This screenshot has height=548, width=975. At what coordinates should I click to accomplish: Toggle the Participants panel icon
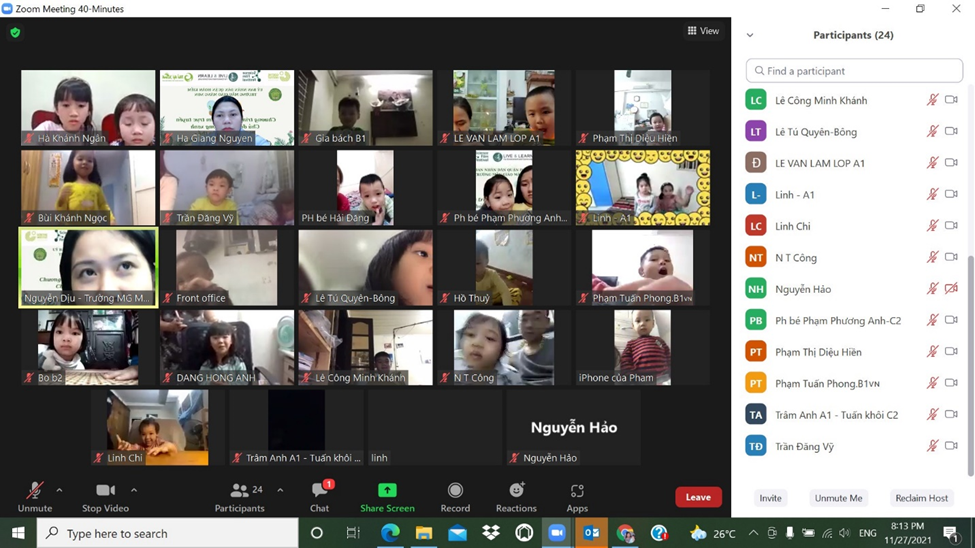click(x=239, y=491)
